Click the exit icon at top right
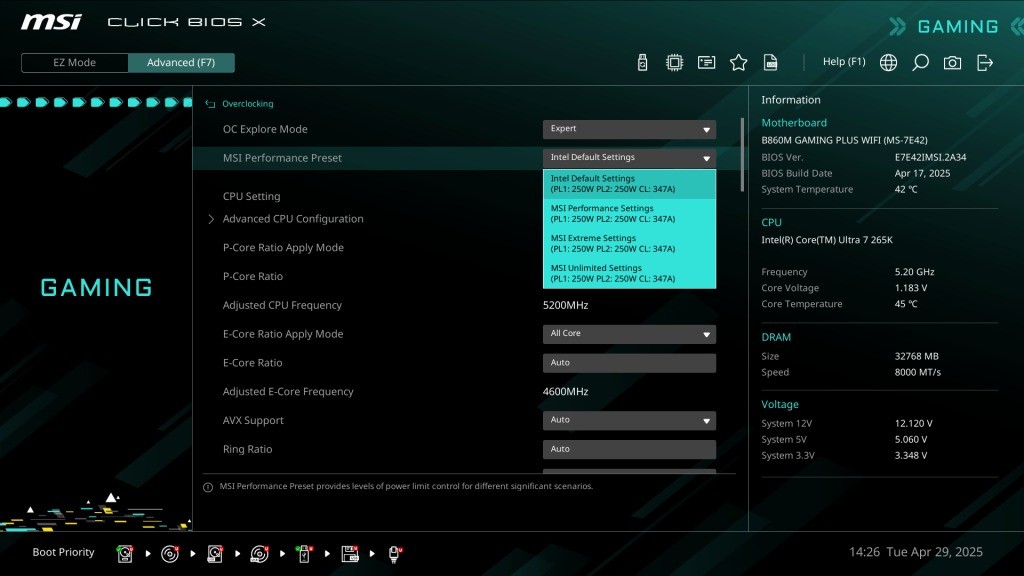The image size is (1024, 576). 985,63
